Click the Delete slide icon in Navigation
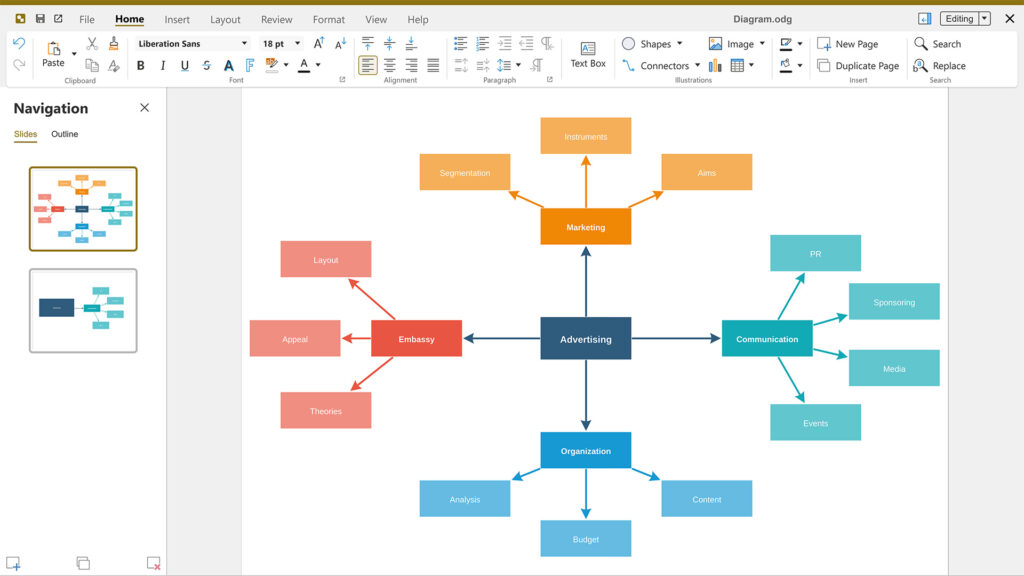The image size is (1024, 576). pyautogui.click(x=153, y=563)
